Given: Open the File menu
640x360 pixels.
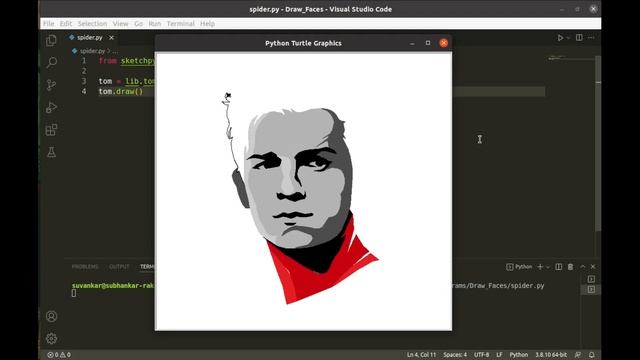Looking at the screenshot, I should 49,24.
